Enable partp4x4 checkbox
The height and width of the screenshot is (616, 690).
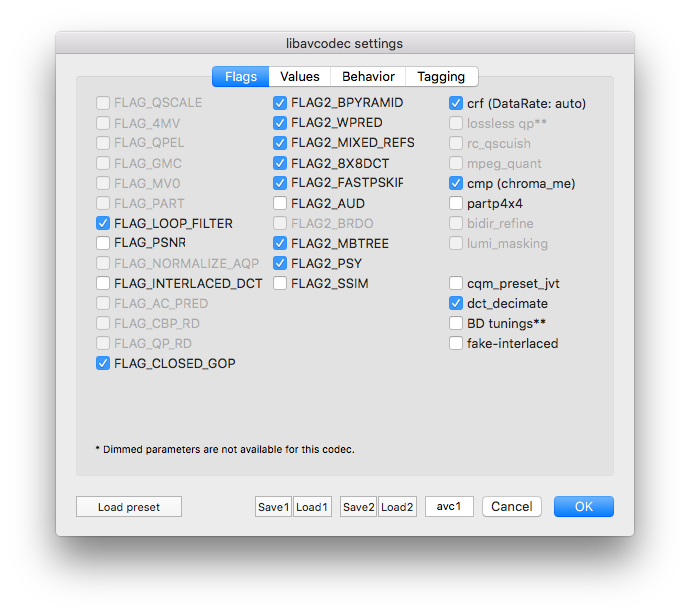456,203
